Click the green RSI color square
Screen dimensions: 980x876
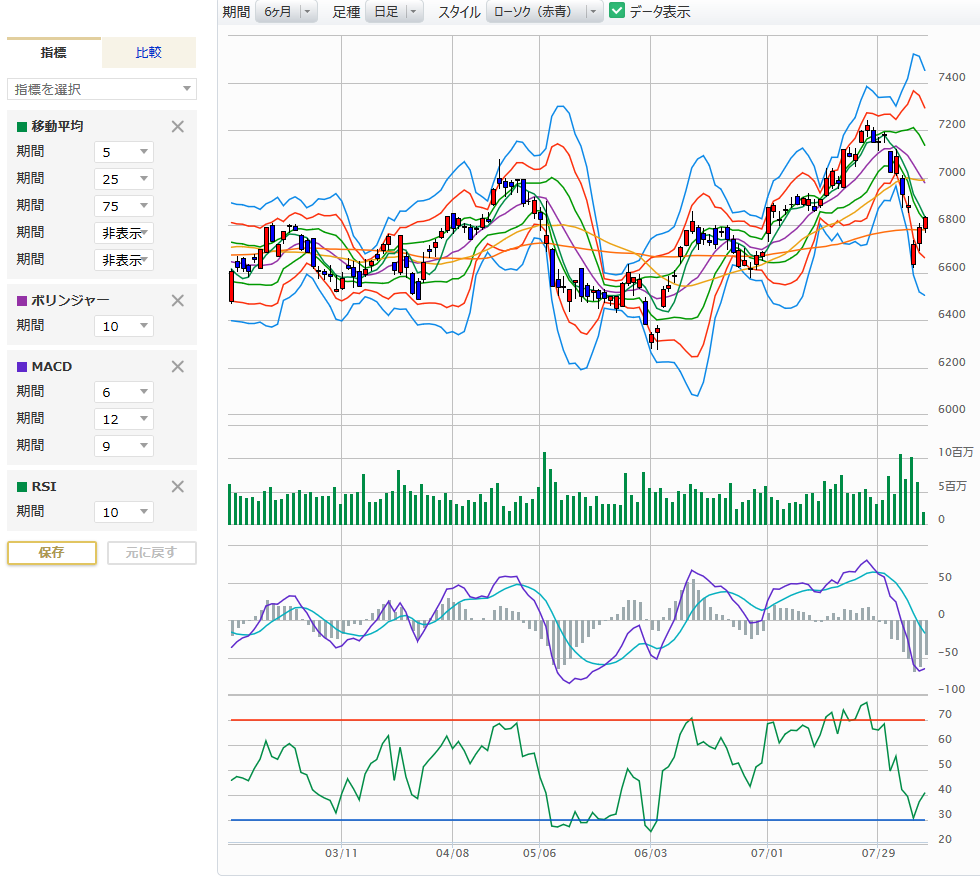coord(22,487)
